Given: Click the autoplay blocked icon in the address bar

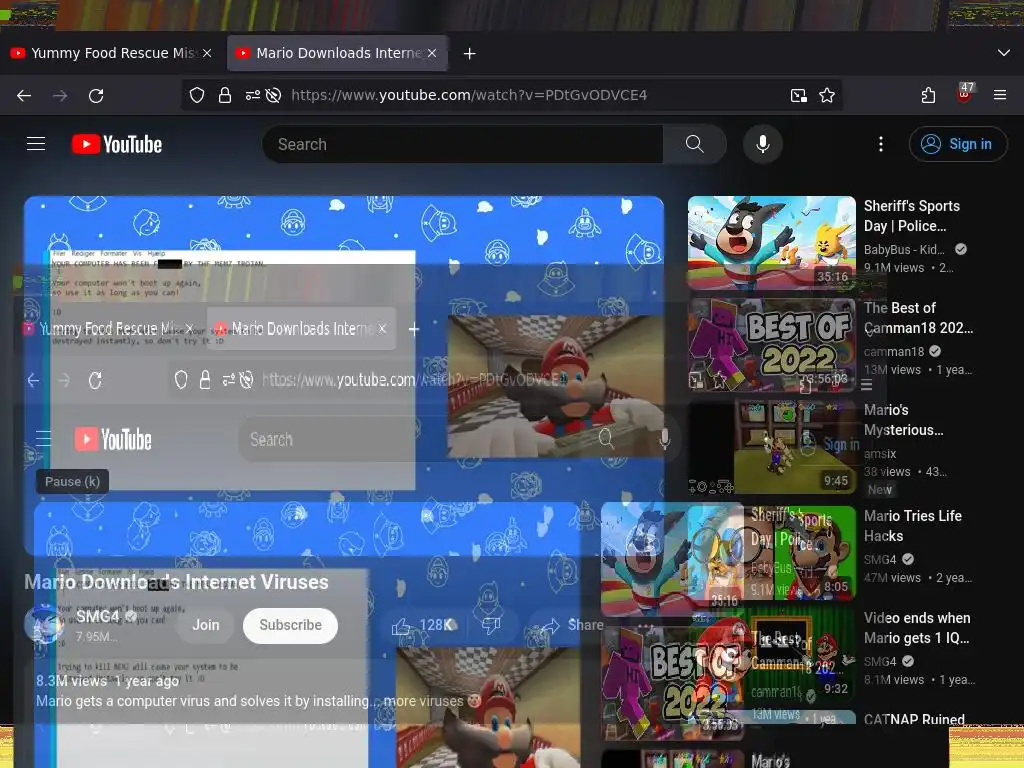Looking at the screenshot, I should (274, 95).
